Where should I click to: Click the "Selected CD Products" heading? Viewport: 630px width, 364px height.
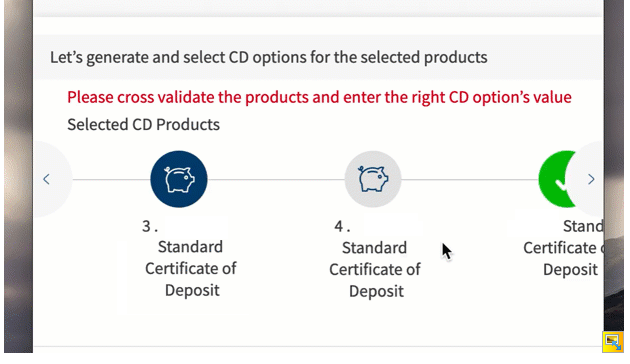[x=143, y=125]
